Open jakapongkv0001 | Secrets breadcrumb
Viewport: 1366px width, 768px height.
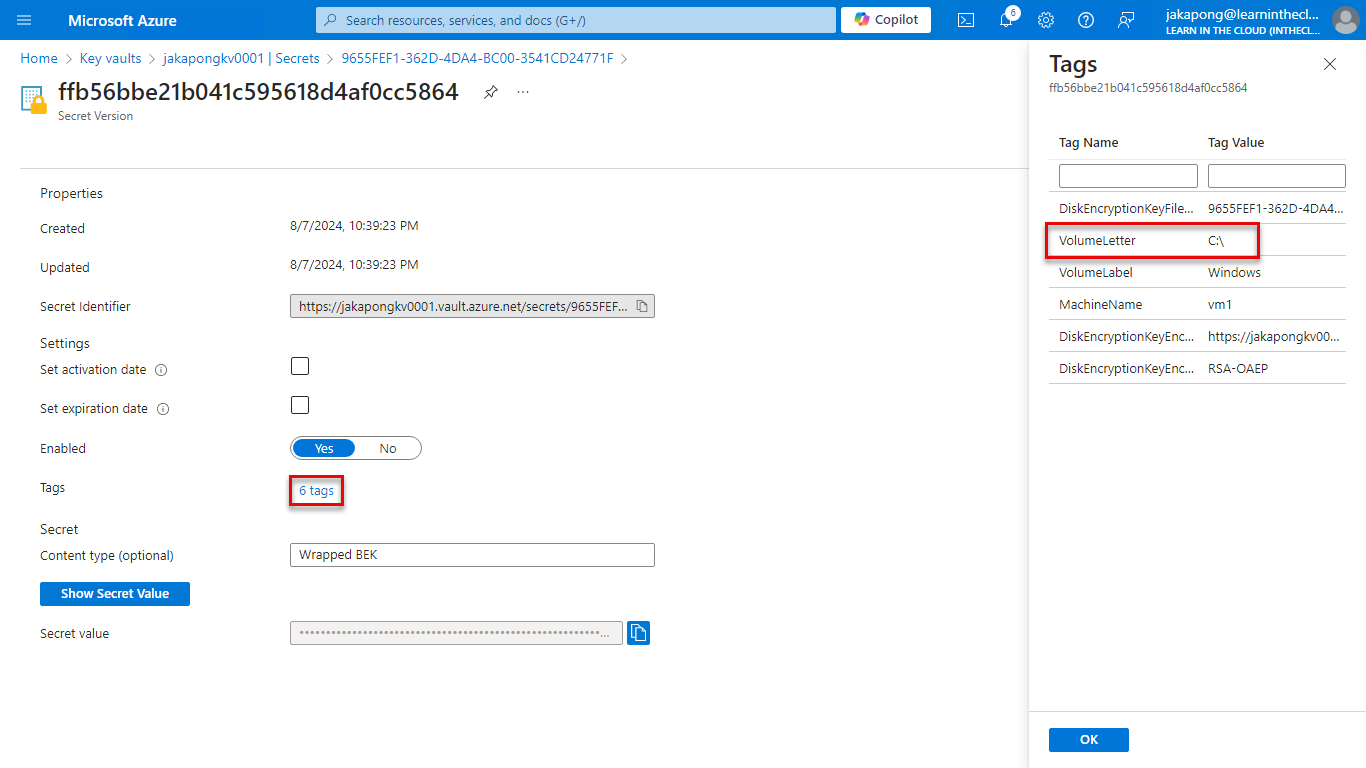tap(241, 59)
